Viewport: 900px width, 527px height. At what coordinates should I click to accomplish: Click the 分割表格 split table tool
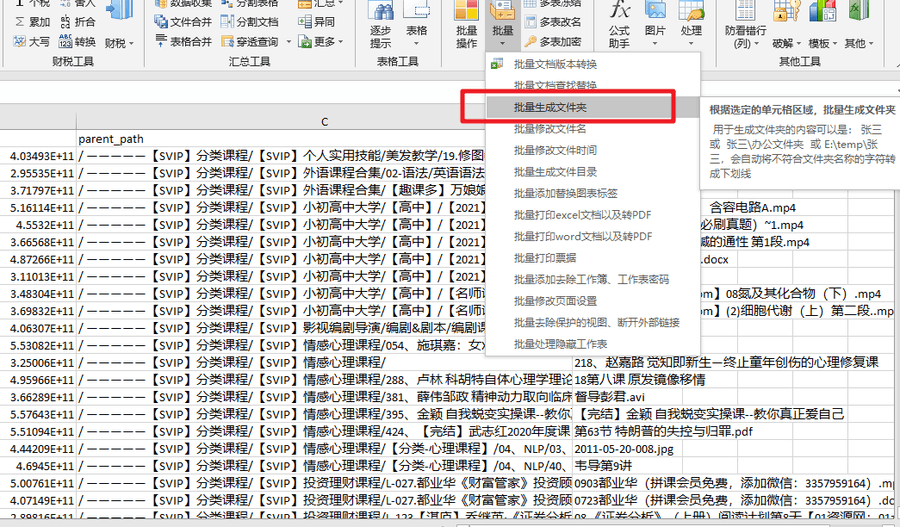click(x=250, y=3)
